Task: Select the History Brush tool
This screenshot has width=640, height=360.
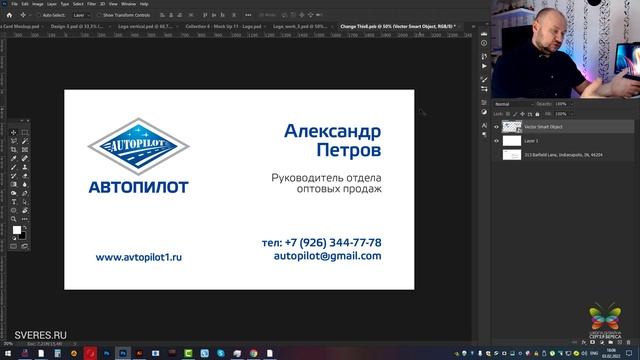Action: [x=13, y=176]
